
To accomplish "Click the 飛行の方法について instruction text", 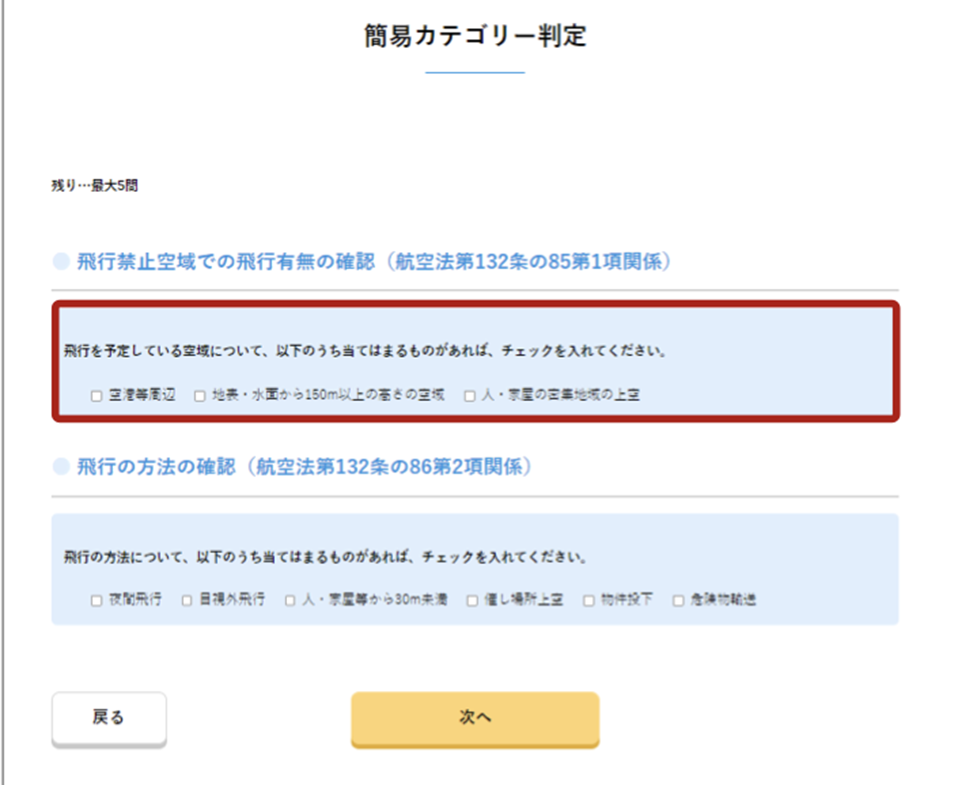I will tap(324, 557).
